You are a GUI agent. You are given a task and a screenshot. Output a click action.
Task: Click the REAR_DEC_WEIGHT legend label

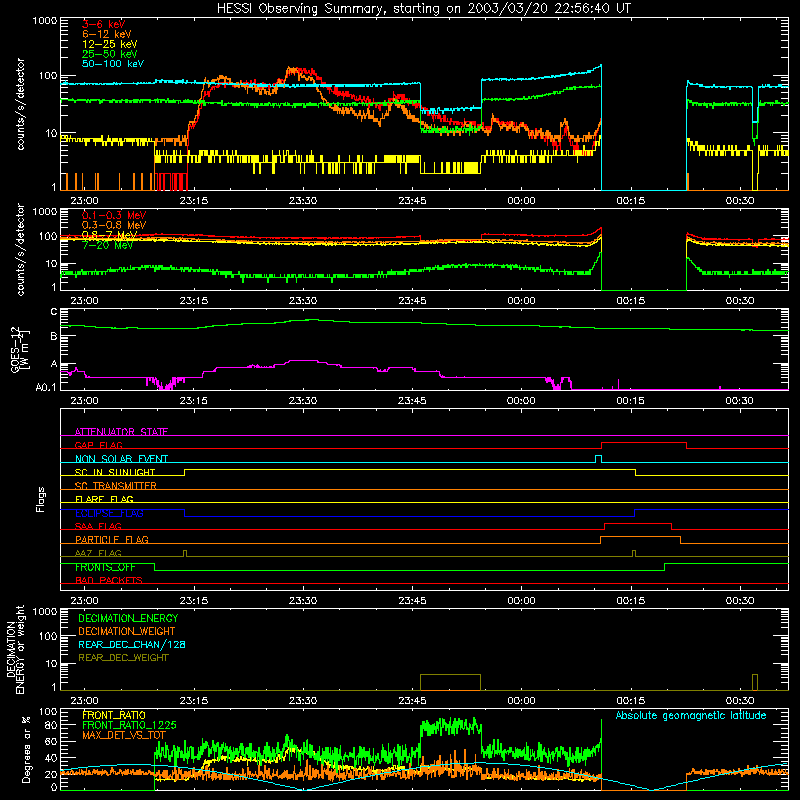(x=123, y=658)
